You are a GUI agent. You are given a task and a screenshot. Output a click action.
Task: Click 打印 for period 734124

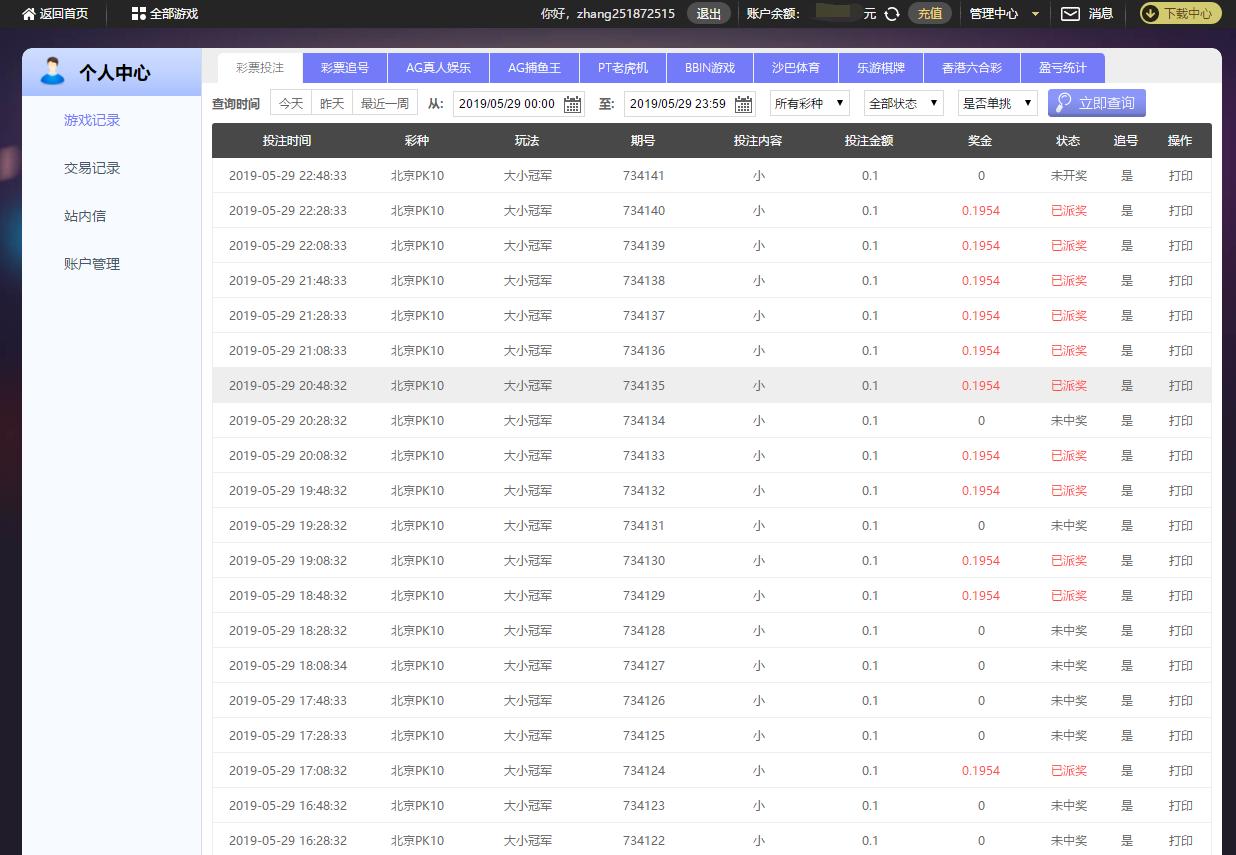(x=1181, y=771)
